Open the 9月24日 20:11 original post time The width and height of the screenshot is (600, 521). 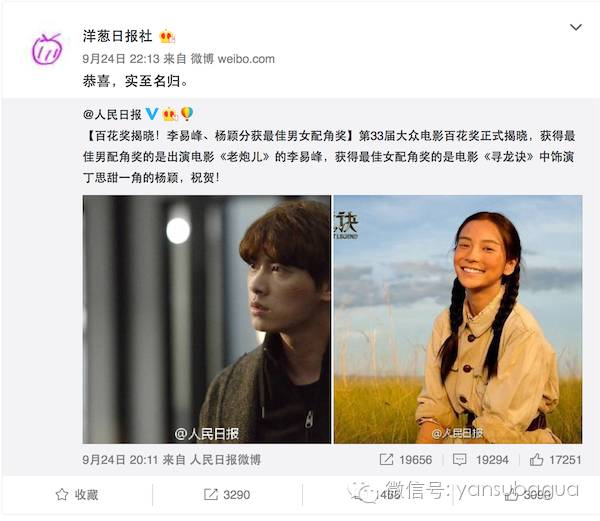click(120, 459)
